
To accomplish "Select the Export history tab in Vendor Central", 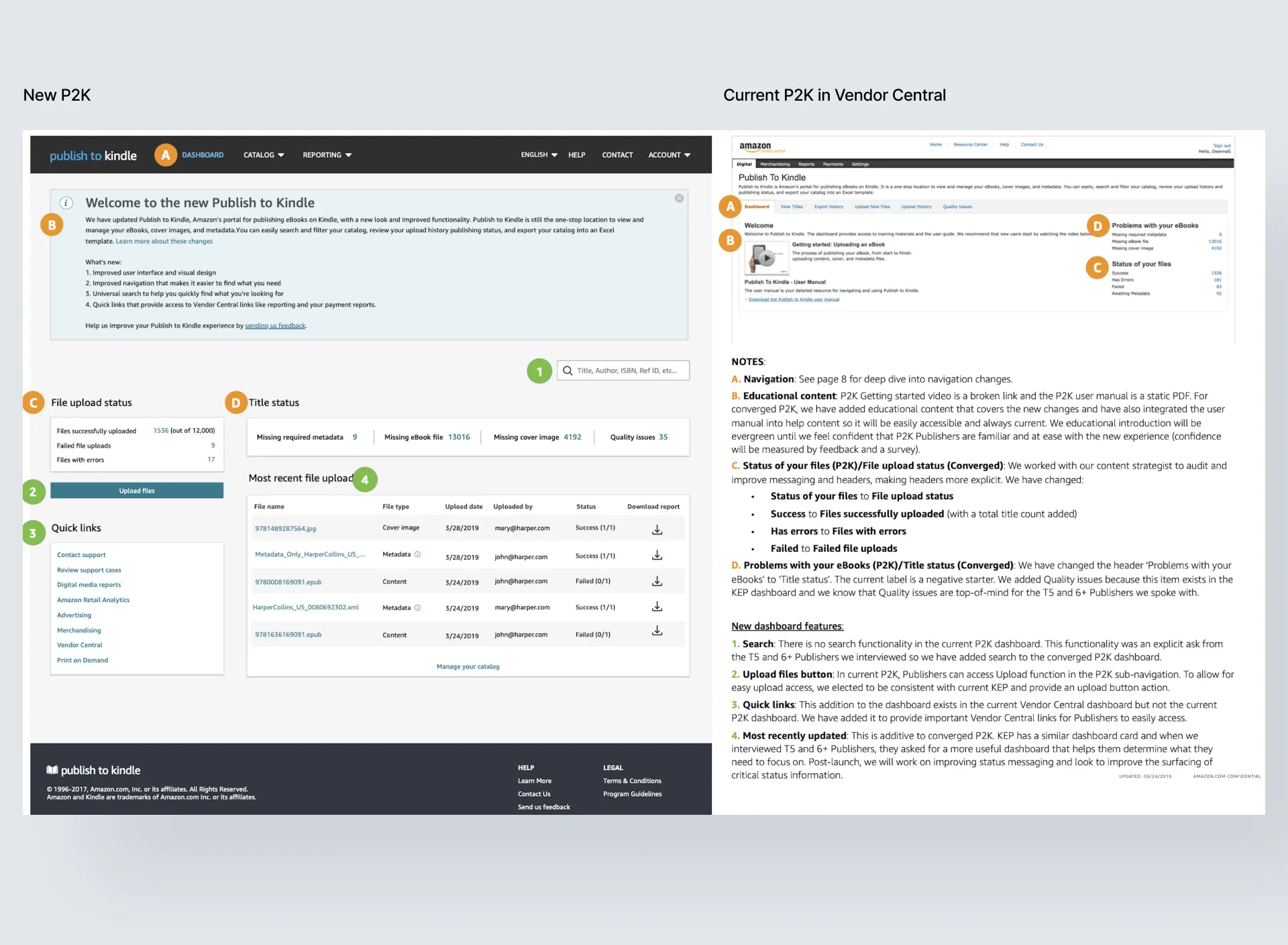I will 828,207.
